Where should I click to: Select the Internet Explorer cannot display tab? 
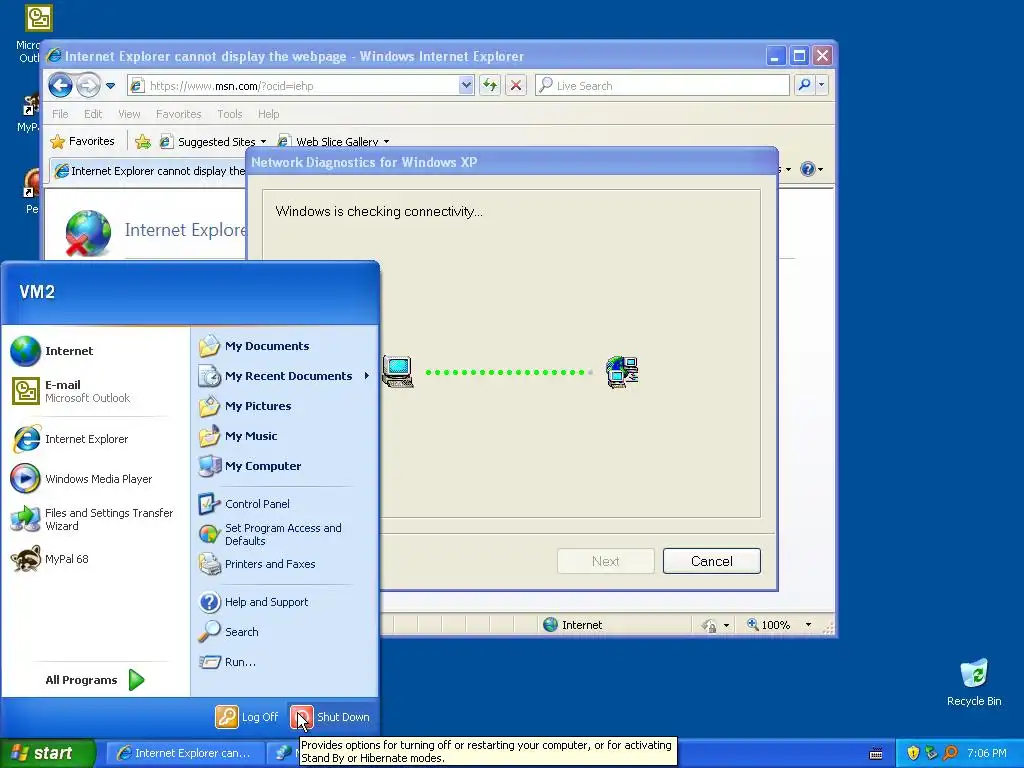pyautogui.click(x=149, y=171)
